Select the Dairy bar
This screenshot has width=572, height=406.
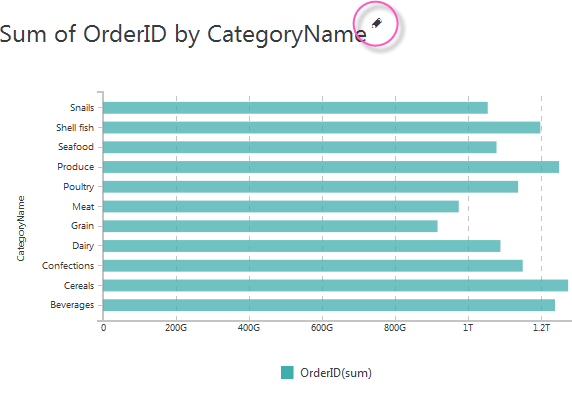[x=302, y=246]
